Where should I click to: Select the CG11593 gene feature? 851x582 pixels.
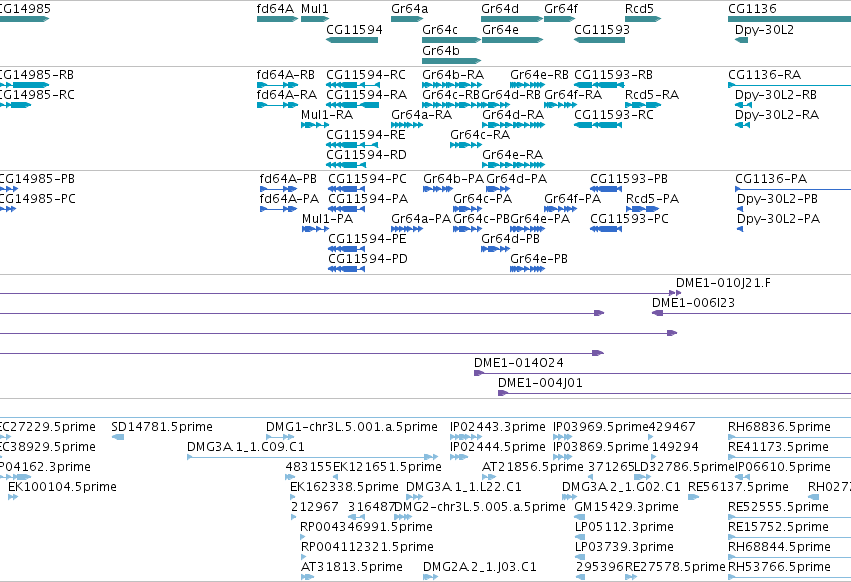point(599,40)
